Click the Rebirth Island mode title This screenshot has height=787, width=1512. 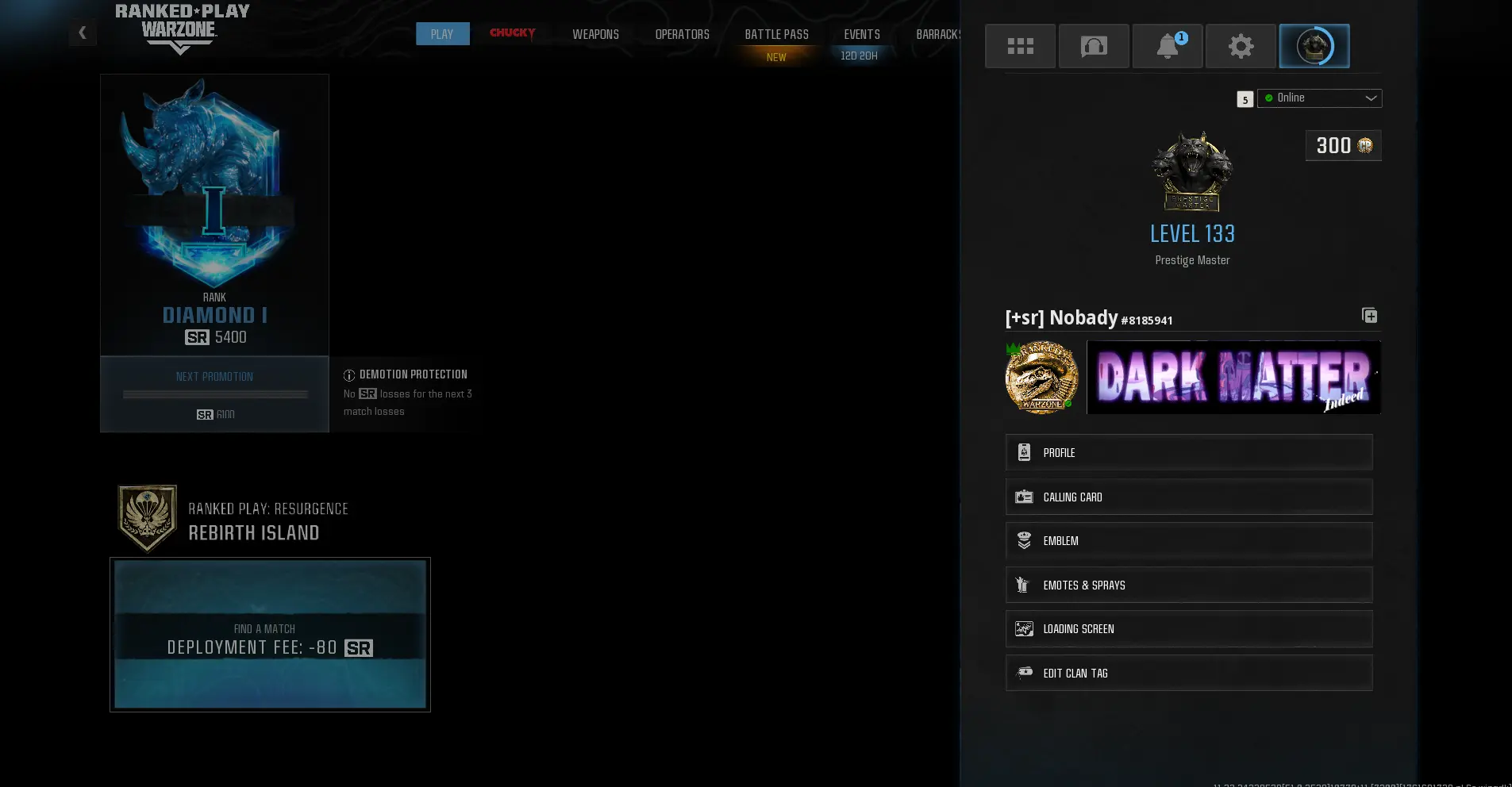coord(254,533)
